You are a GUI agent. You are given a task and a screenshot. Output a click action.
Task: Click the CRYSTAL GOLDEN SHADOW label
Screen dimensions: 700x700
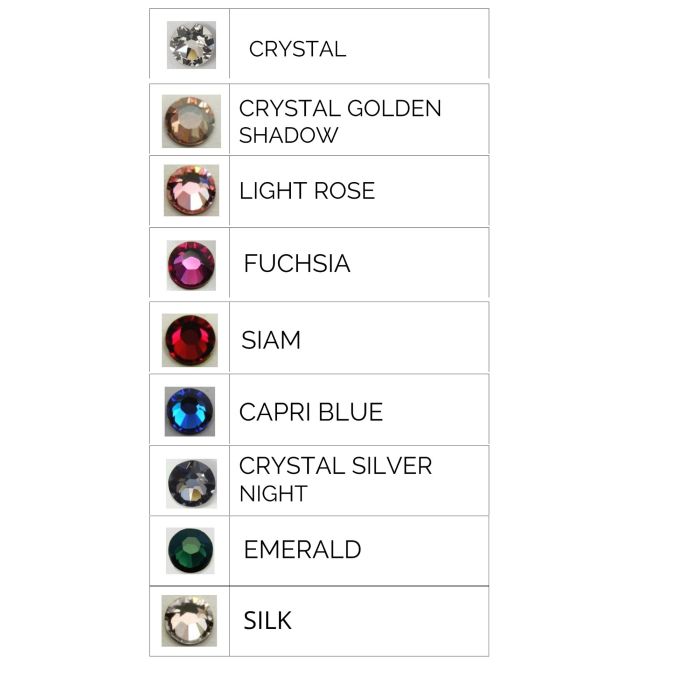[x=340, y=121]
